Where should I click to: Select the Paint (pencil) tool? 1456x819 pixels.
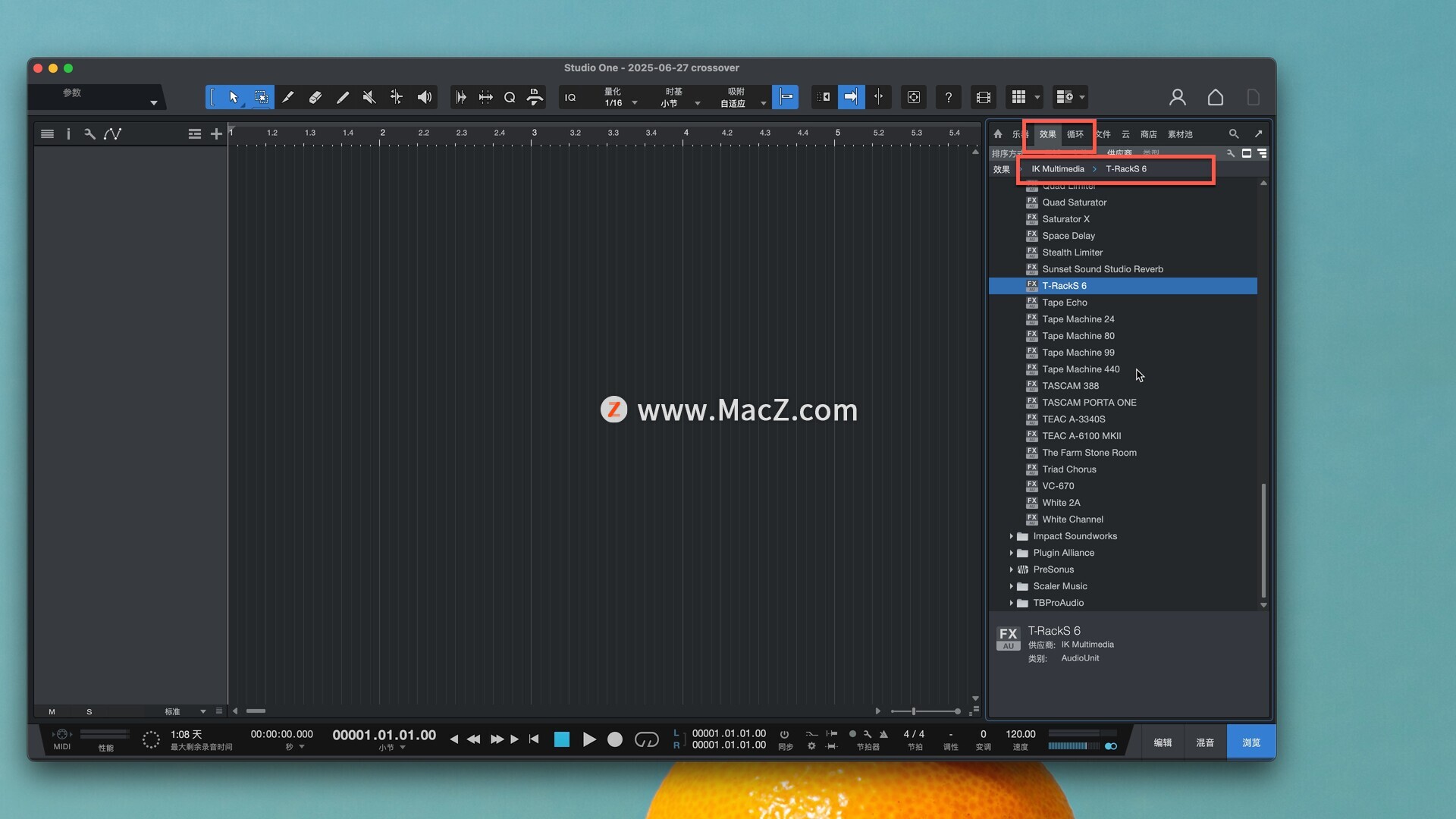(x=343, y=97)
